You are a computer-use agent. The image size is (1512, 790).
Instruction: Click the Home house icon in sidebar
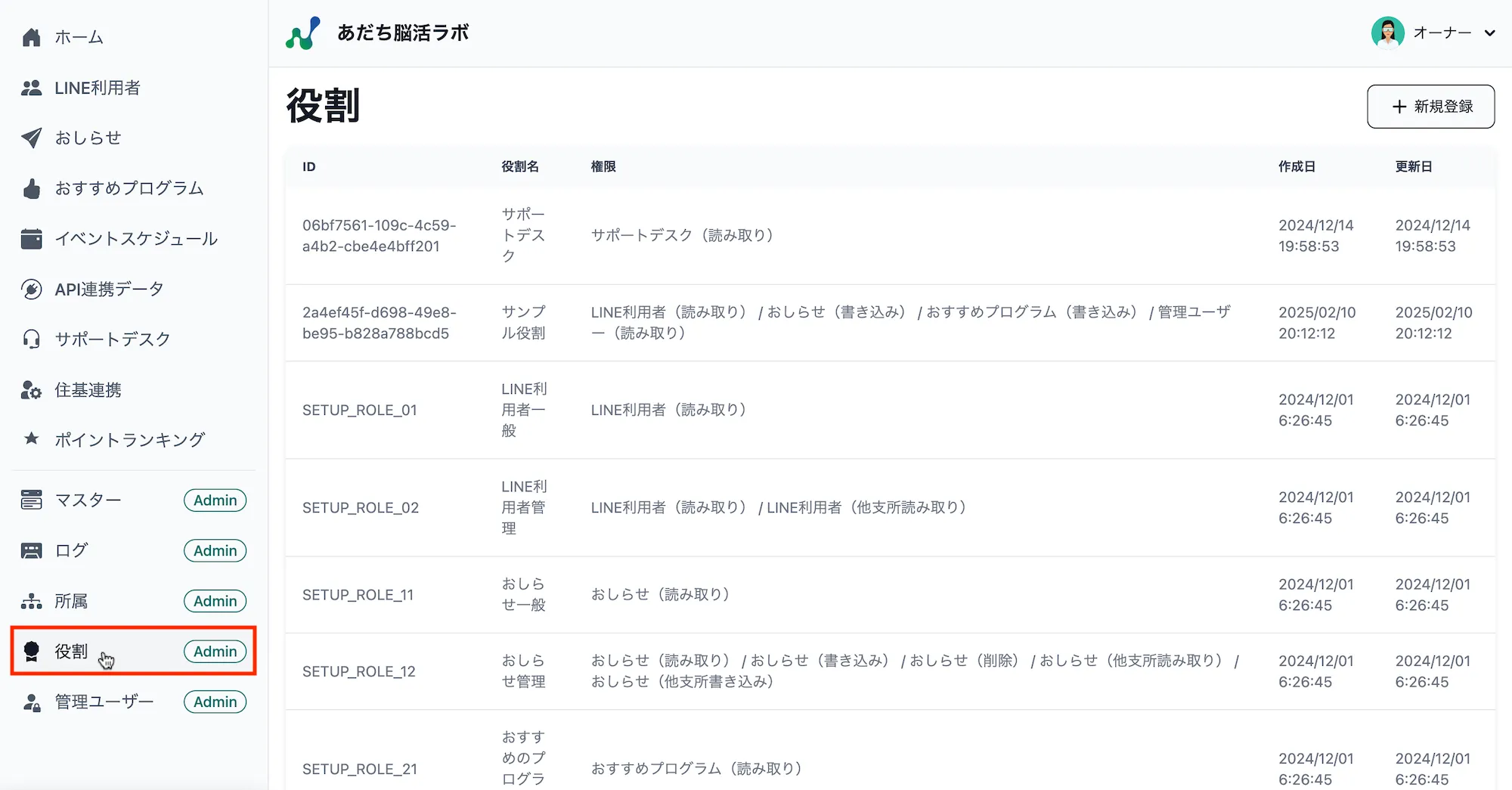tap(31, 37)
